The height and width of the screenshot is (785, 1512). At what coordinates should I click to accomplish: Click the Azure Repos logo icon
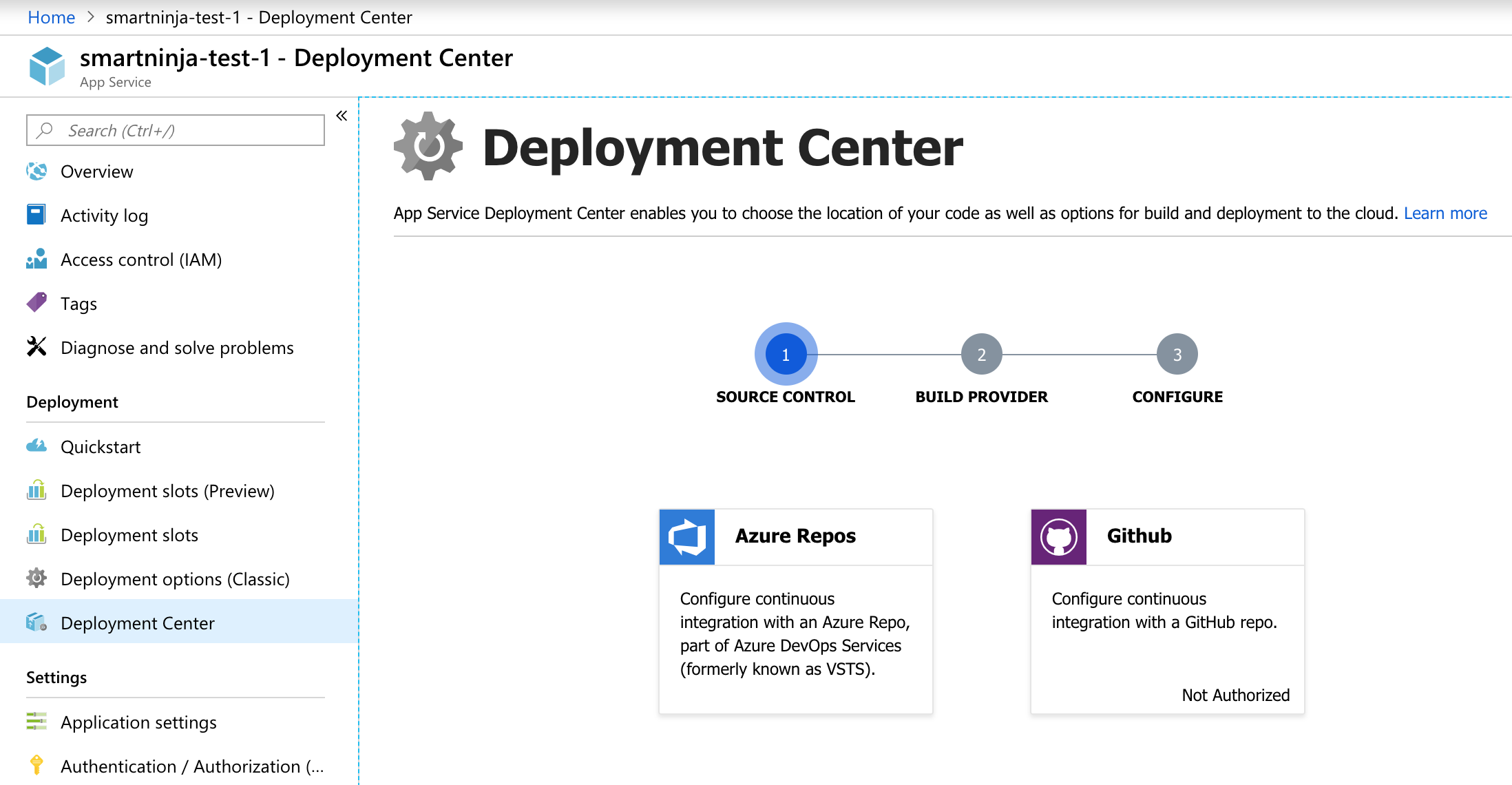(687, 537)
